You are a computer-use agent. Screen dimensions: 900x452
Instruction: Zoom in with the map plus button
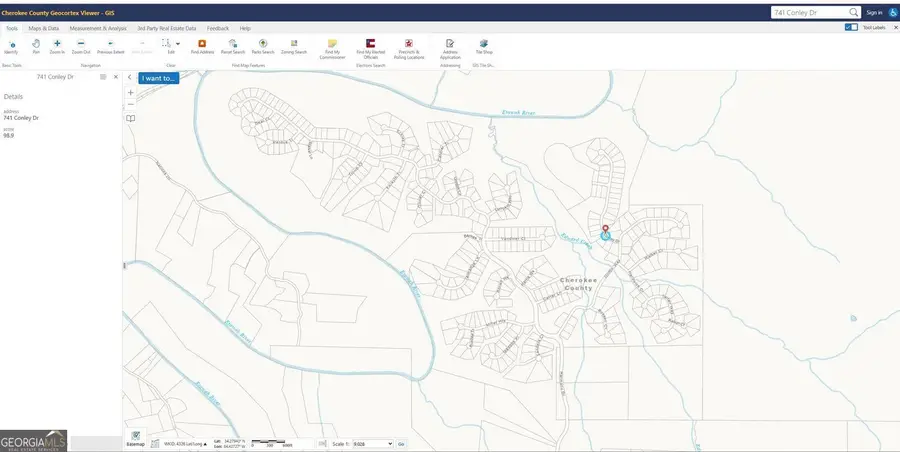[131, 92]
